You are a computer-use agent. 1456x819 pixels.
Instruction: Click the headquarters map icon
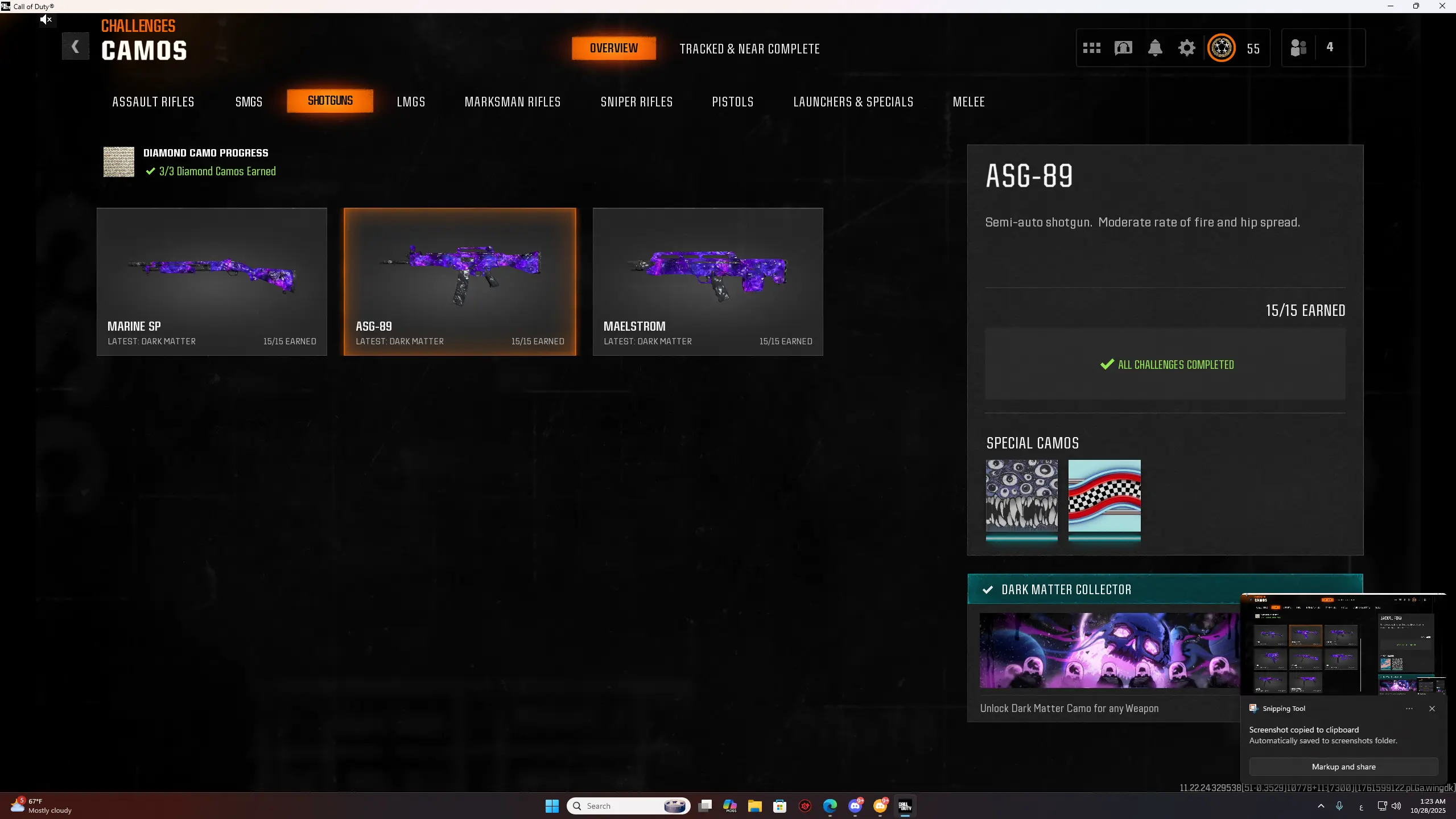click(1123, 48)
